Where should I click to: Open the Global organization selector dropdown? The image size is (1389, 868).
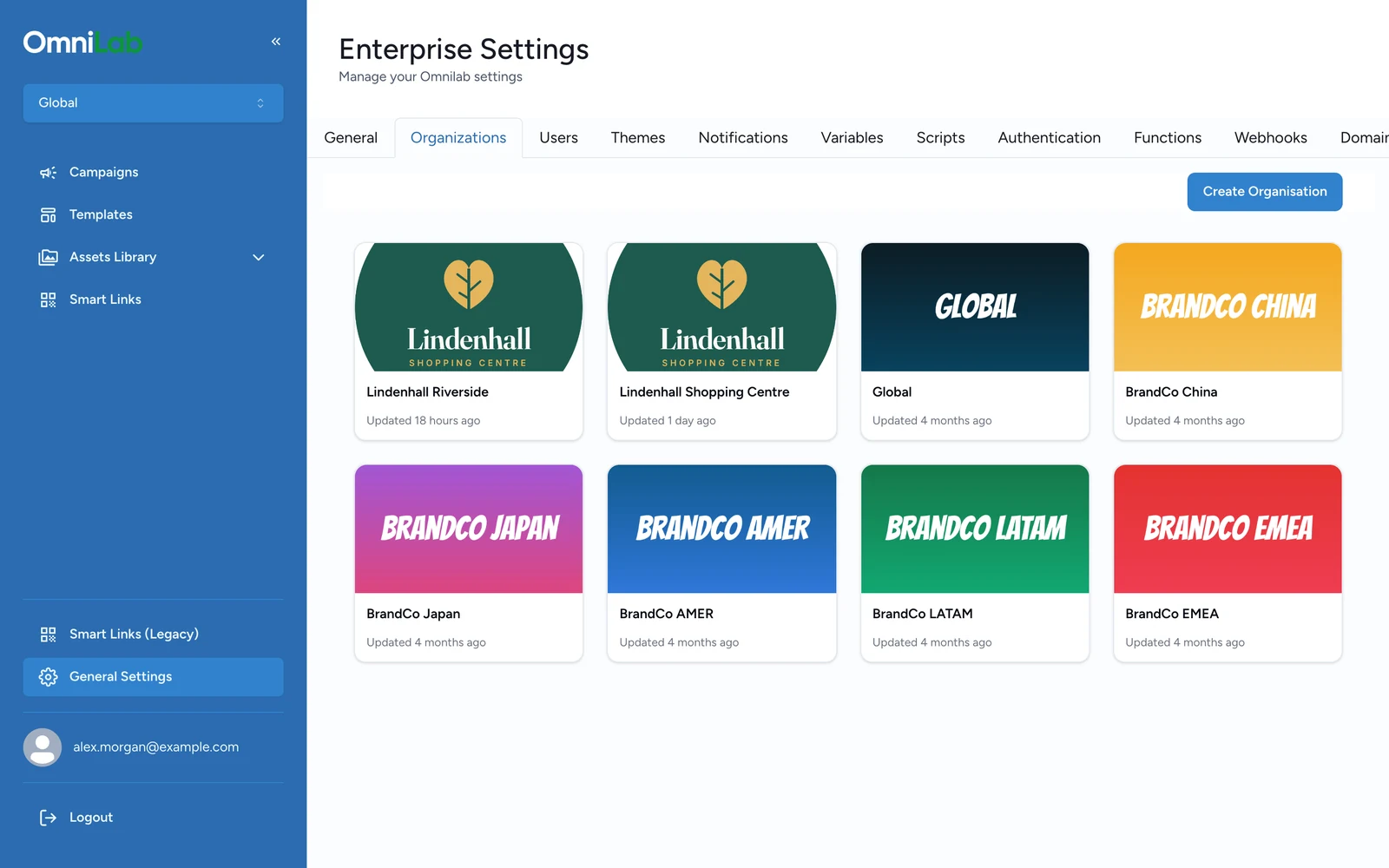(x=153, y=103)
